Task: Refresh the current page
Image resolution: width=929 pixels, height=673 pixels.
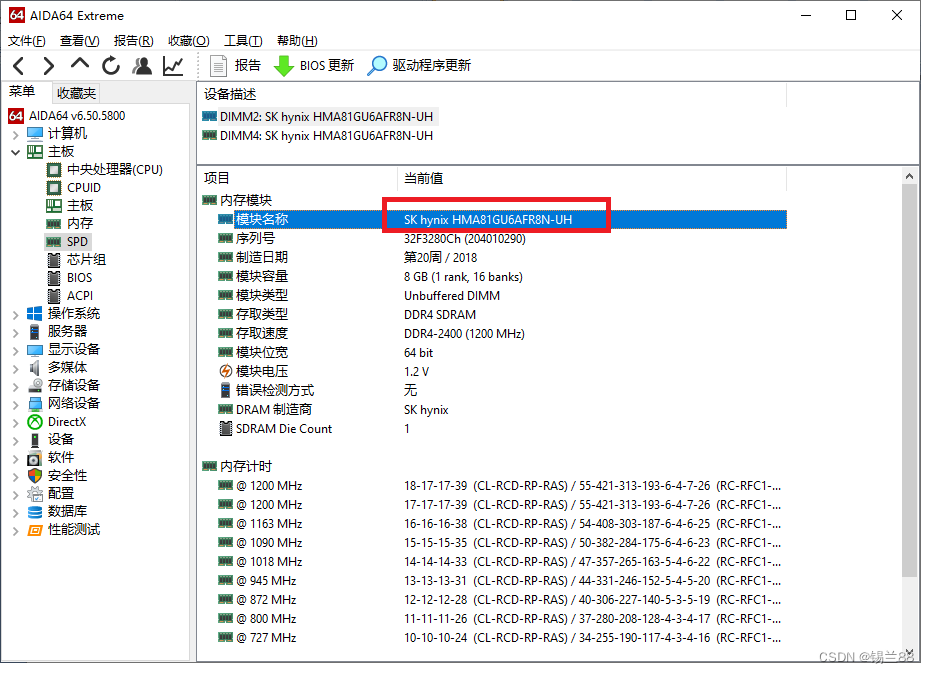Action: click(111, 65)
